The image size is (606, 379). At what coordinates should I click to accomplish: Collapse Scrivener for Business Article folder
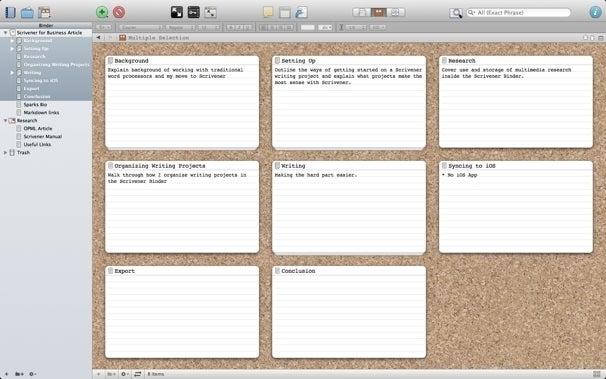[5, 33]
